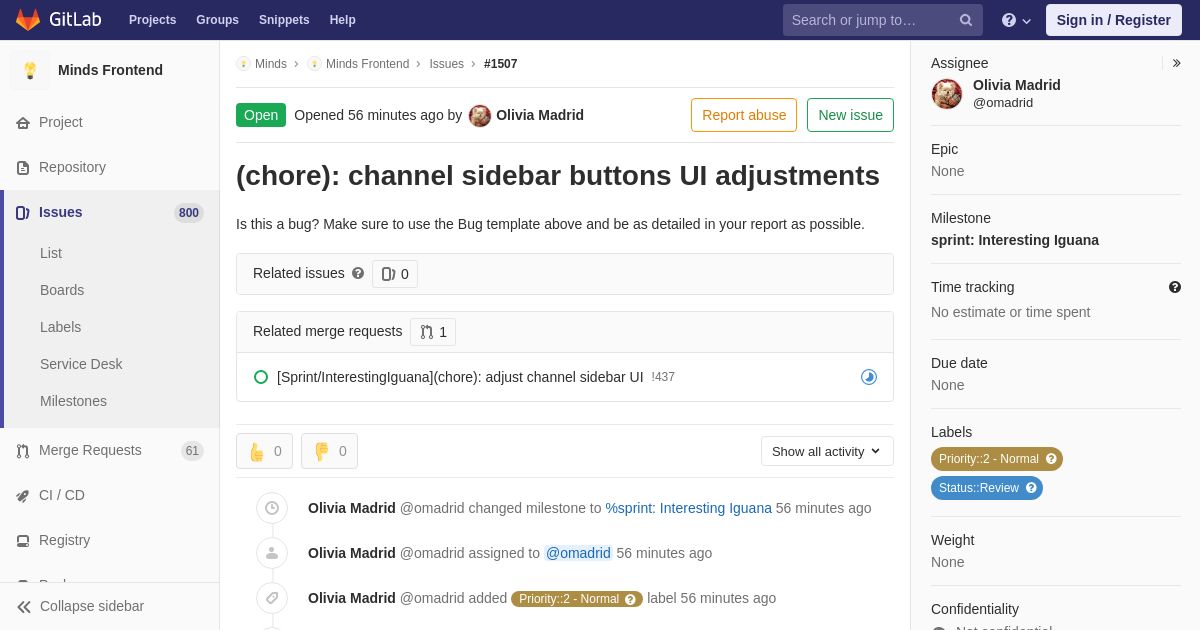Click the Report abuse button
This screenshot has width=1200, height=630.
tap(744, 115)
